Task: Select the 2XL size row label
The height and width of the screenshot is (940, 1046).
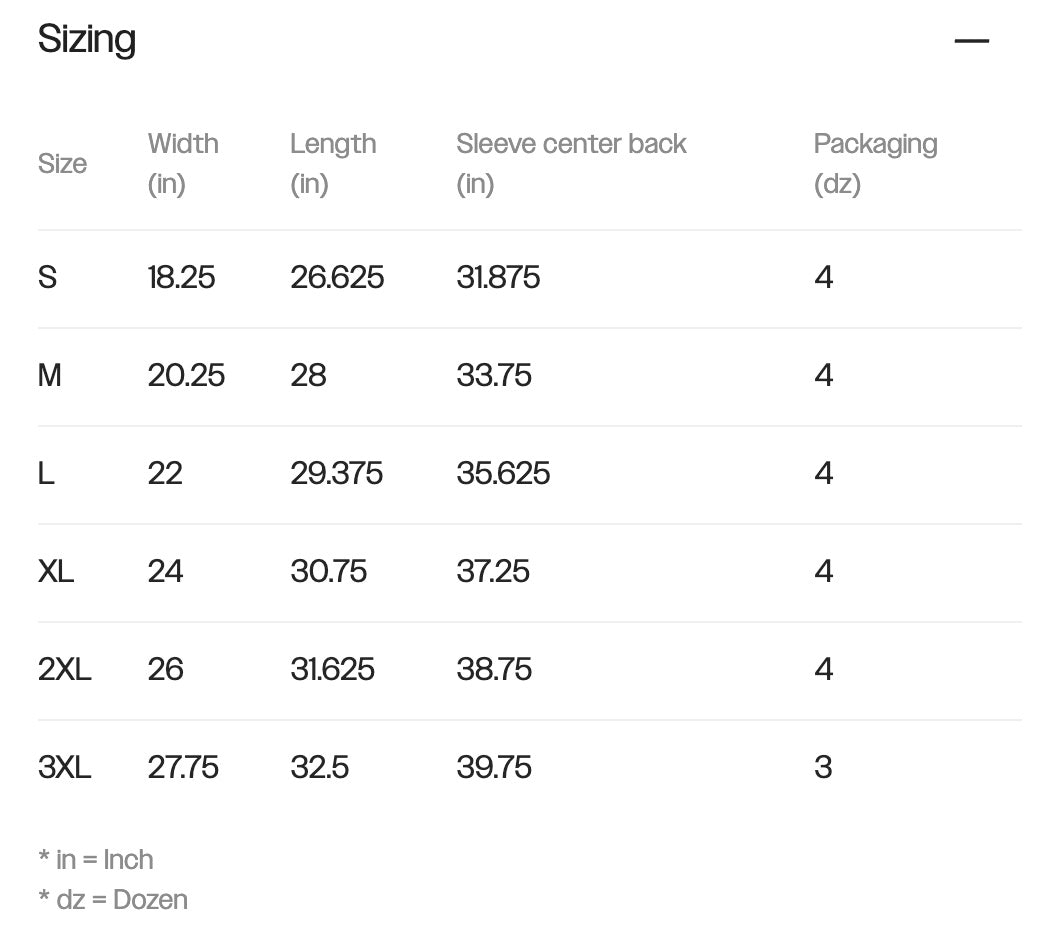Action: [65, 670]
